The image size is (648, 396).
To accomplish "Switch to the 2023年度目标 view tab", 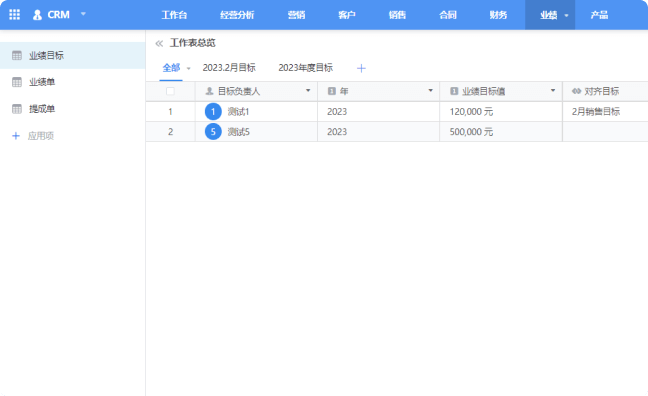I will click(x=305, y=68).
